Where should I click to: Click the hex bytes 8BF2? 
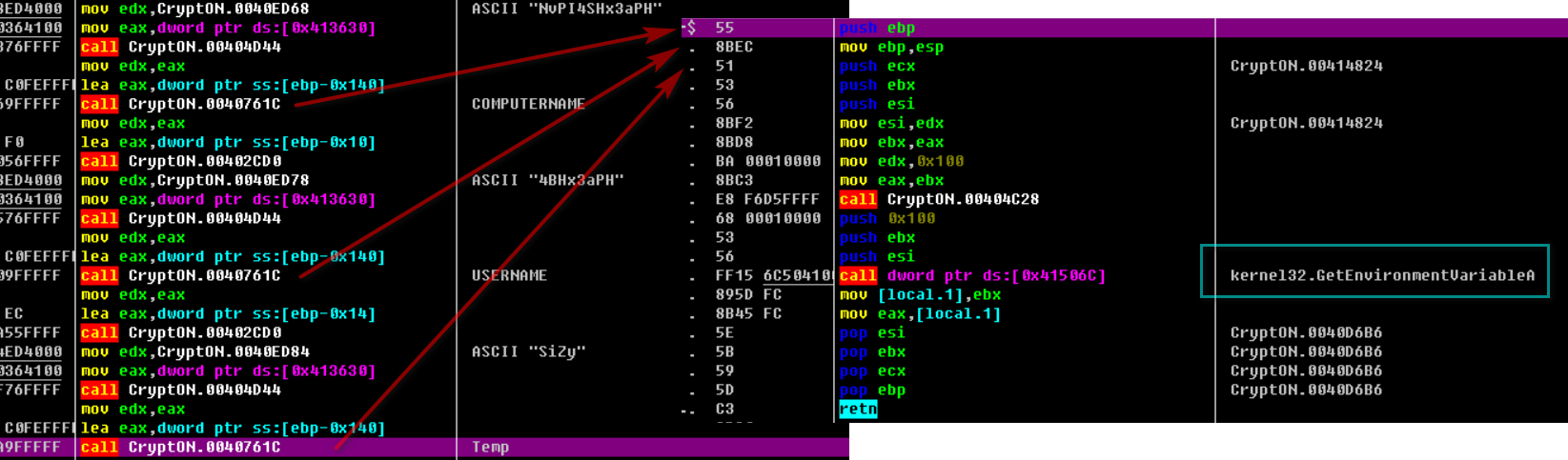point(734,123)
